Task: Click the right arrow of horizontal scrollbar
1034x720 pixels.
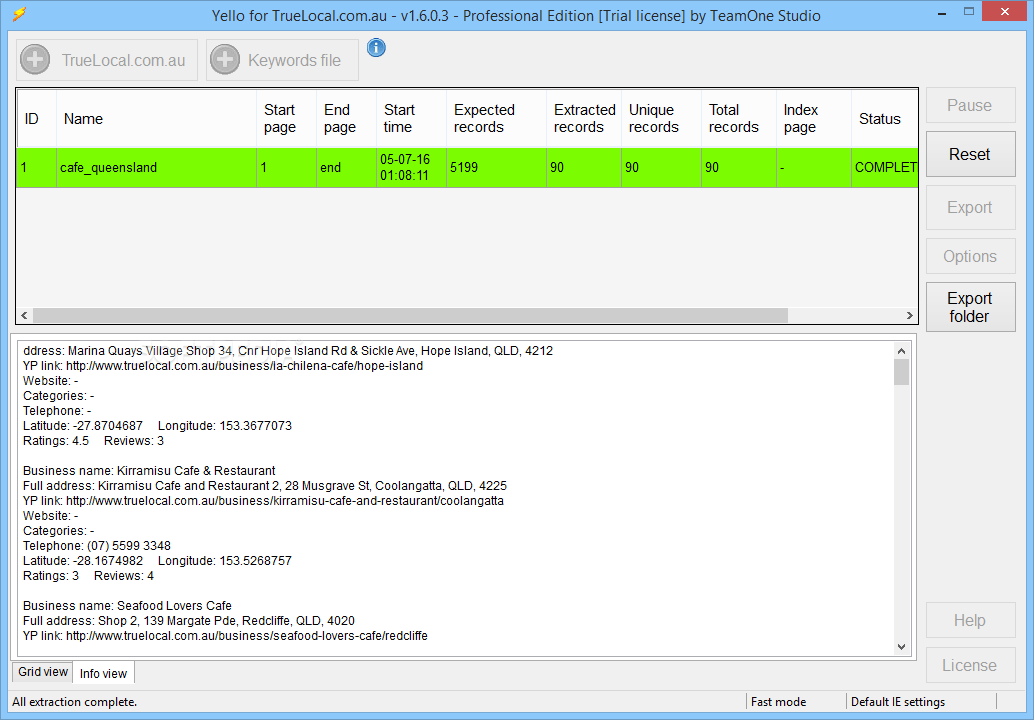Action: [x=909, y=316]
